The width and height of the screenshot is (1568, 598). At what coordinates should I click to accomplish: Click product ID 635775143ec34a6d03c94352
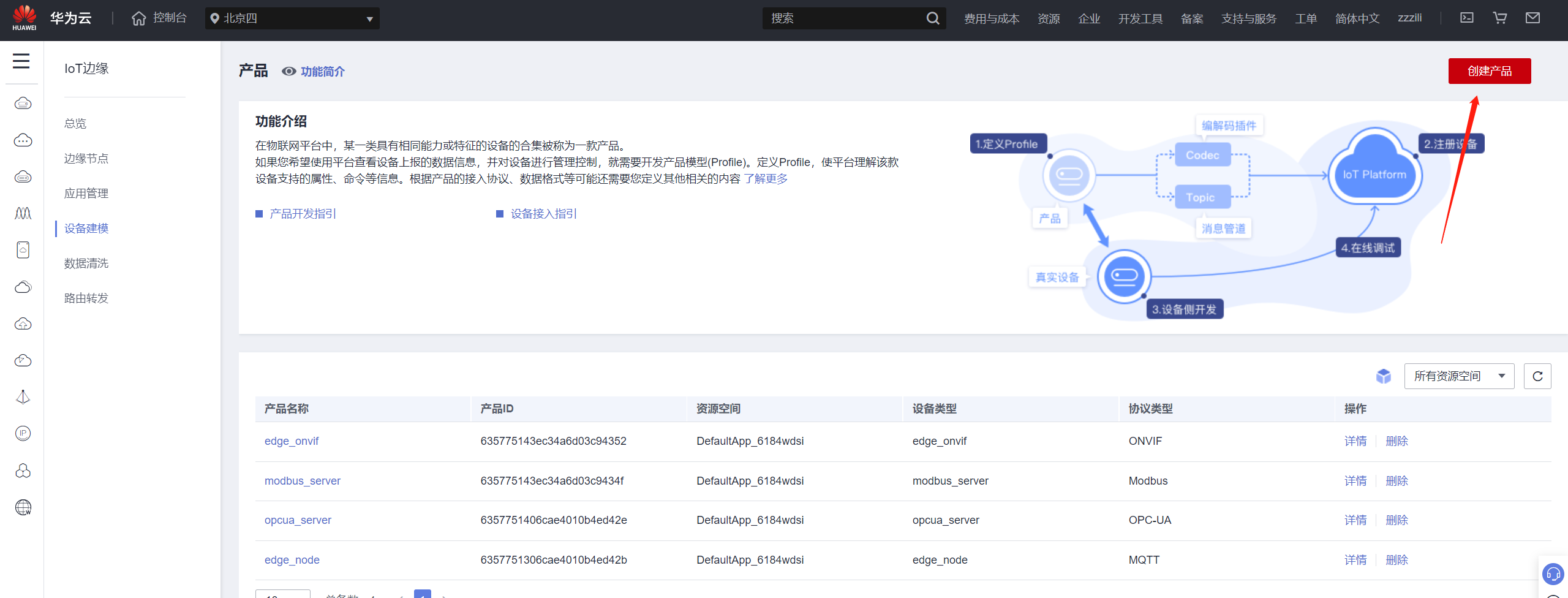554,441
